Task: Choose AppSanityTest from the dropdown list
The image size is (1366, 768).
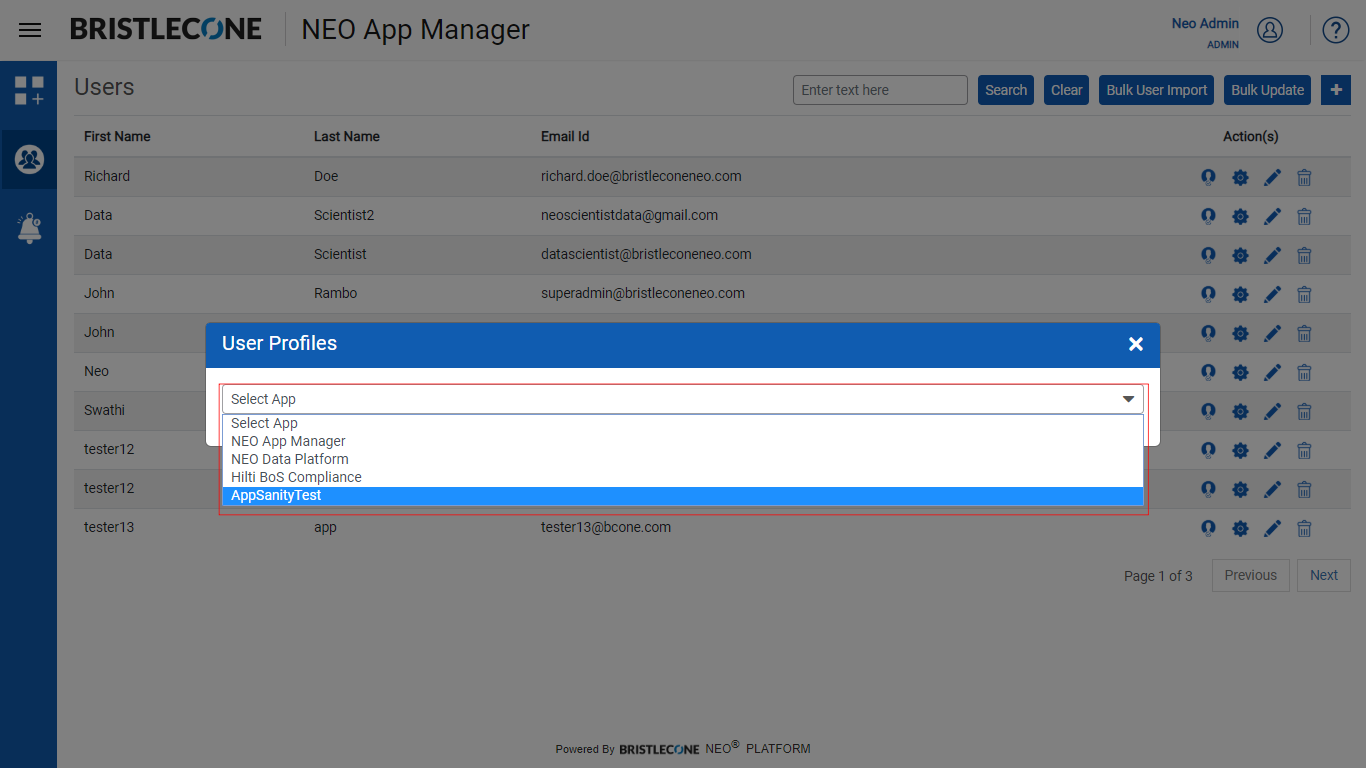Action: 683,496
